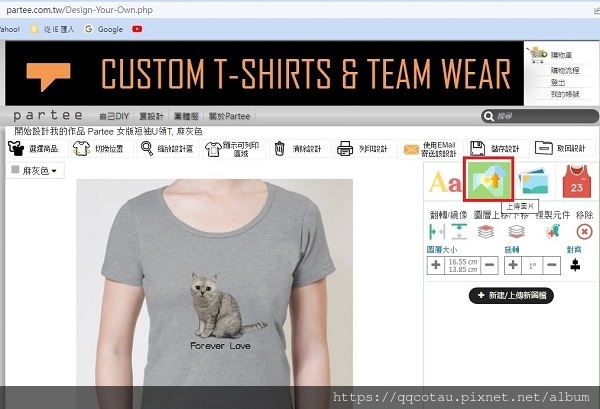Click the envelope email design icon
This screenshot has width=600, height=409.
pos(411,149)
